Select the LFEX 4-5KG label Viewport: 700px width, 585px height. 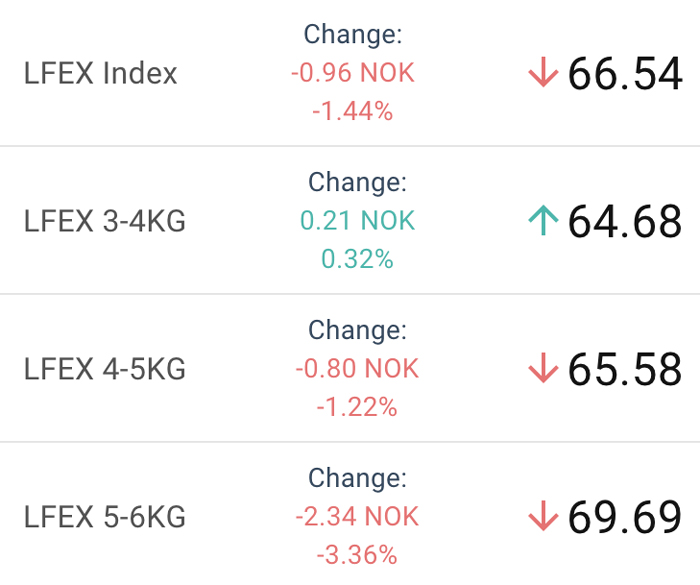point(104,369)
